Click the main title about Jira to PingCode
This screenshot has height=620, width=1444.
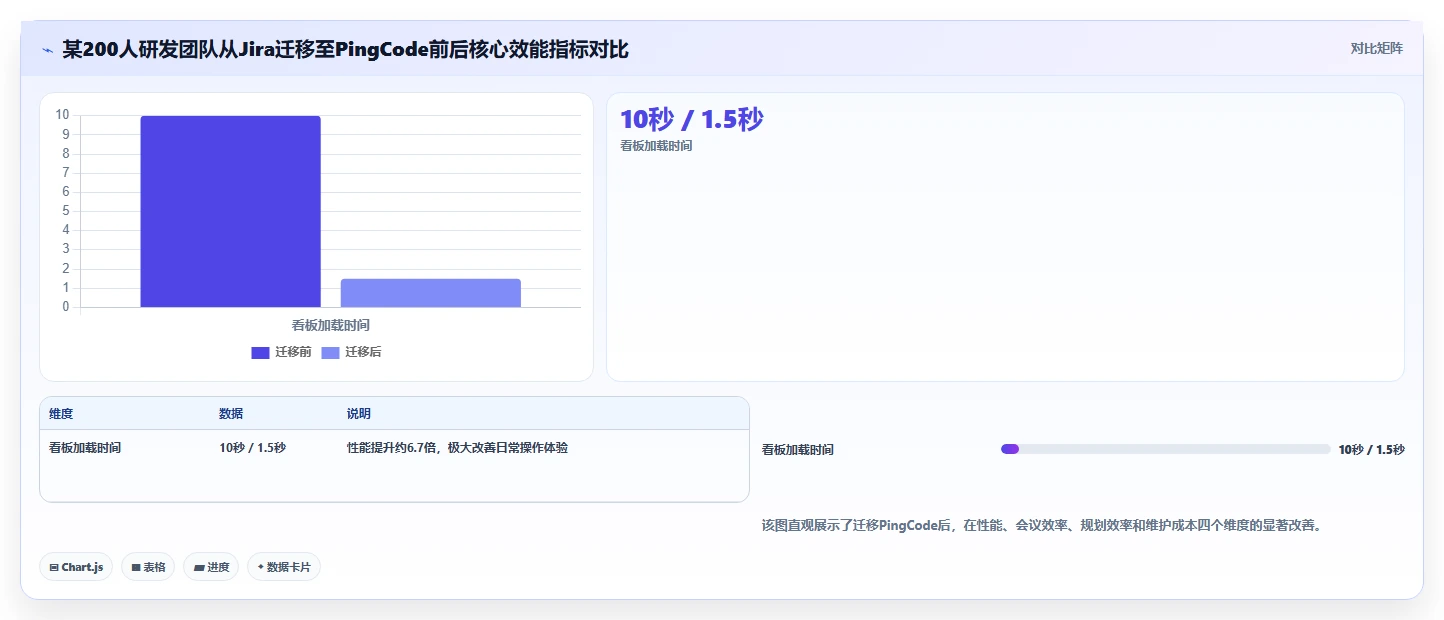[x=346, y=49]
